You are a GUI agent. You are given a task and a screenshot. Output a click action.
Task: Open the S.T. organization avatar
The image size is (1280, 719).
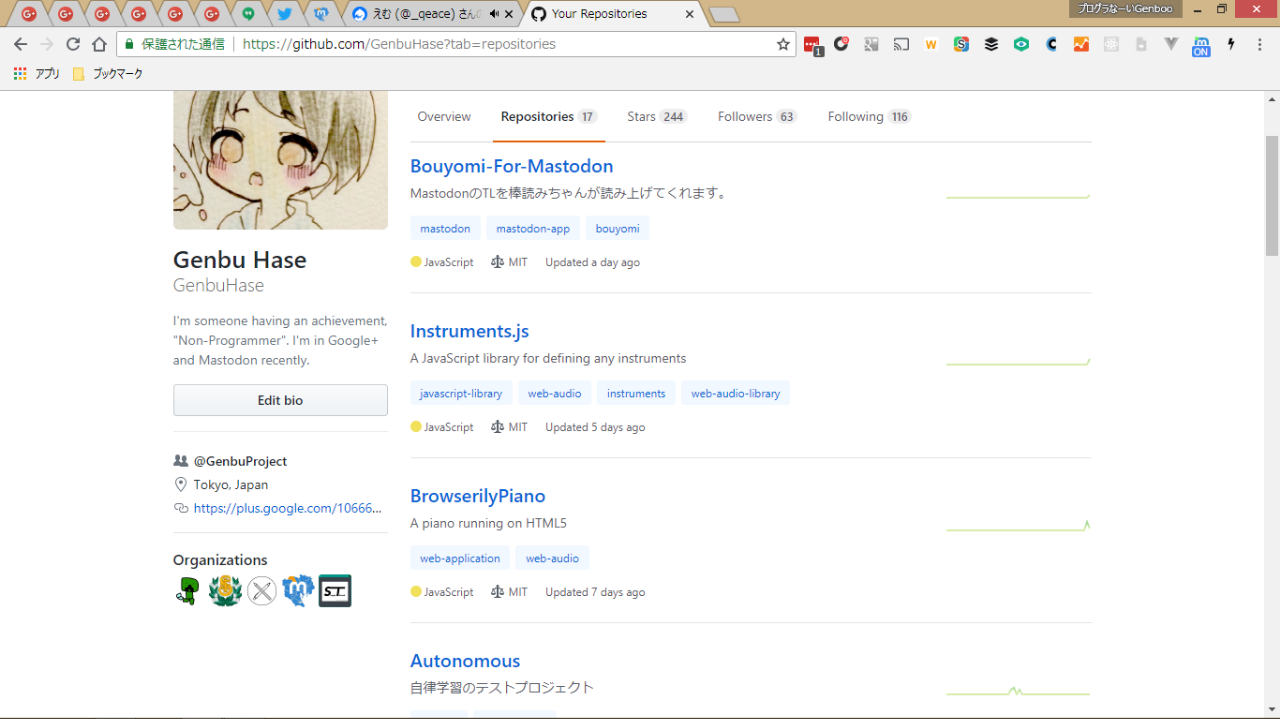335,591
